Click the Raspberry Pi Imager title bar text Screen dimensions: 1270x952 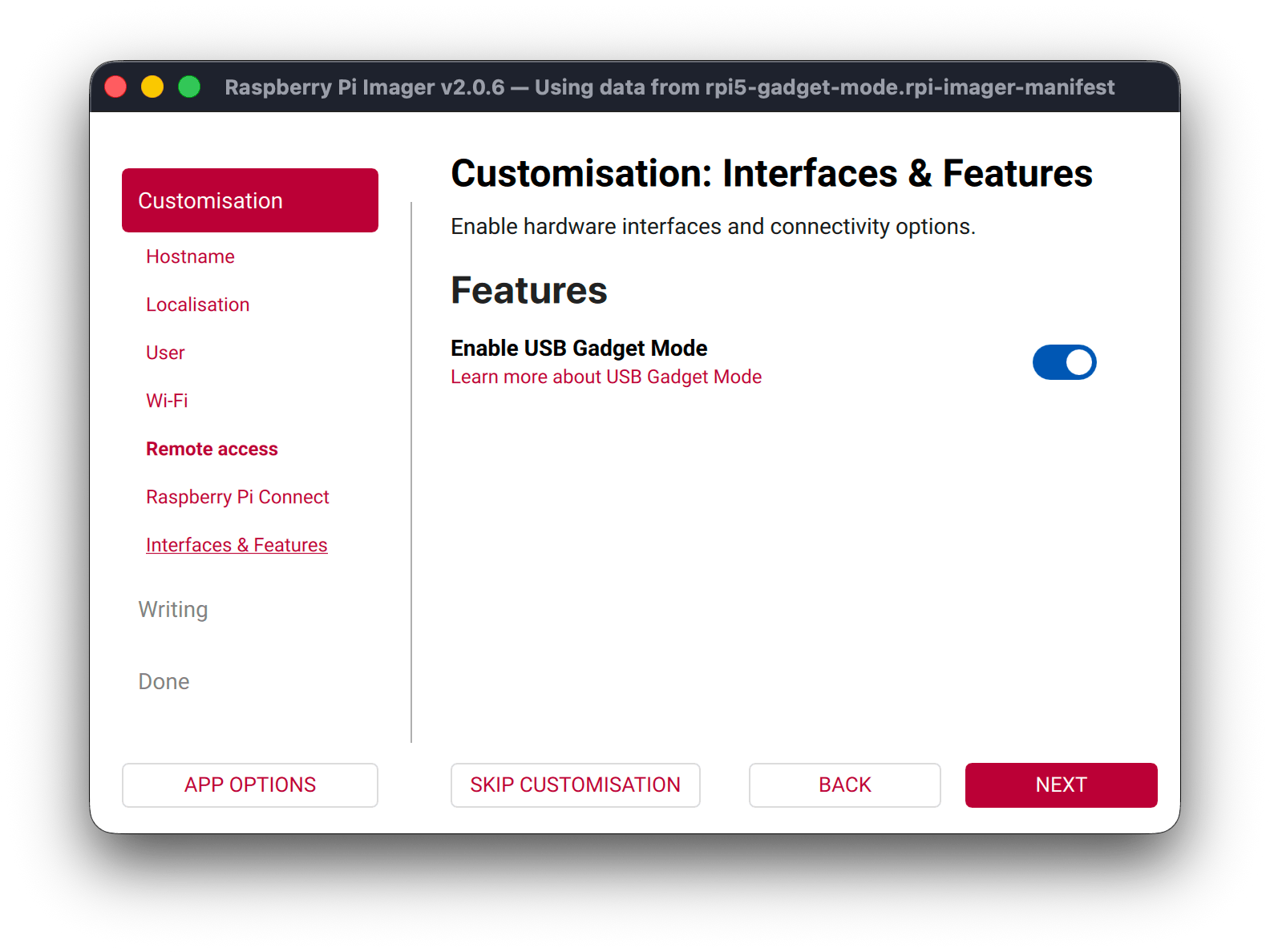tap(669, 87)
